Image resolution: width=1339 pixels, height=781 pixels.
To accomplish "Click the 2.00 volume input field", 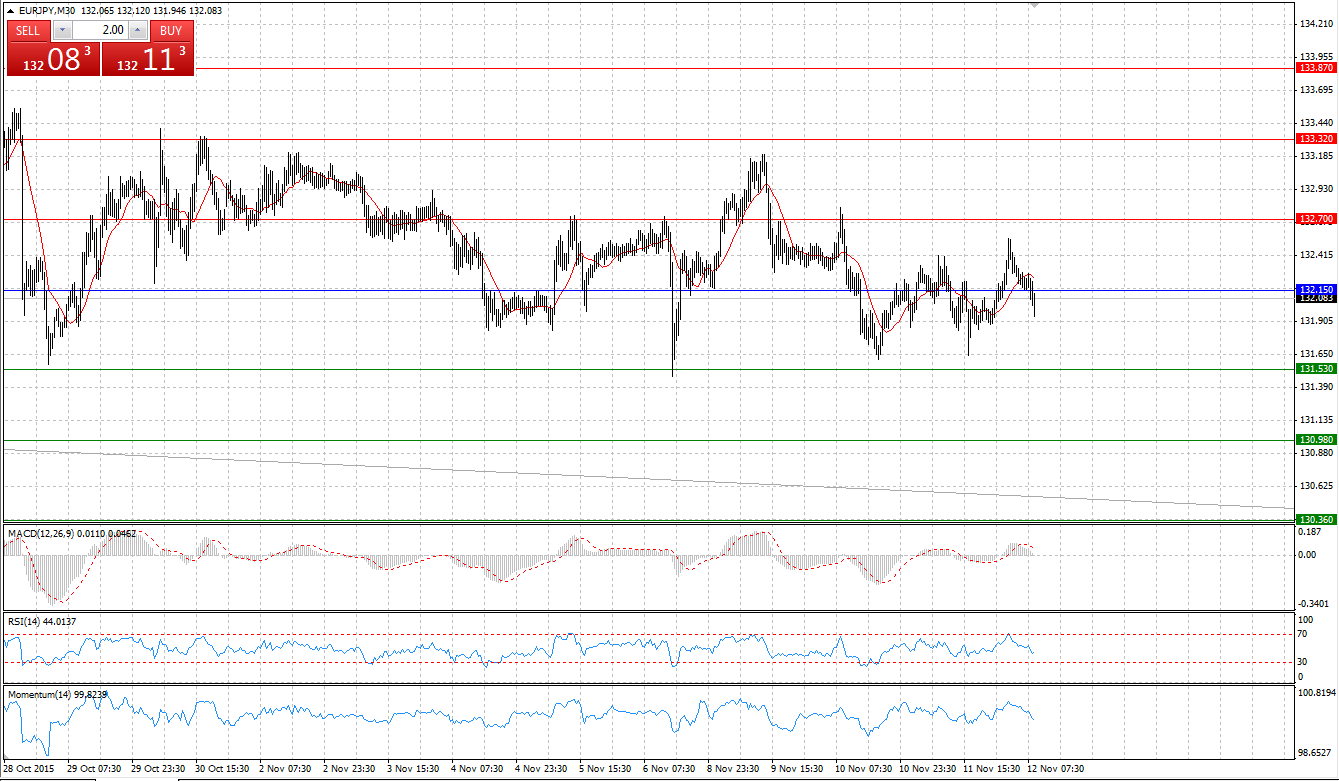I will pos(100,30).
